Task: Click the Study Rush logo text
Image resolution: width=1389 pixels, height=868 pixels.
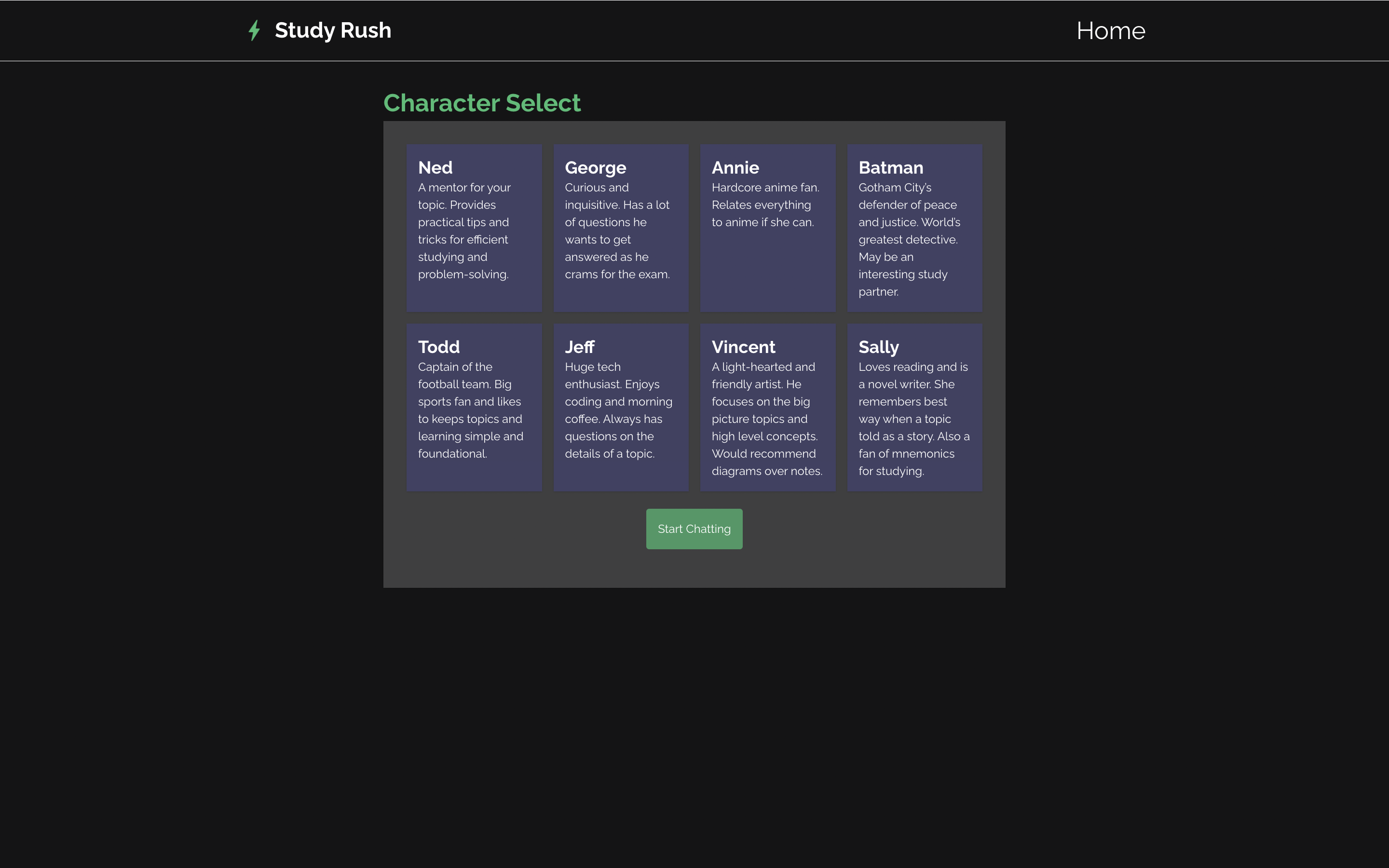Action: (x=333, y=30)
